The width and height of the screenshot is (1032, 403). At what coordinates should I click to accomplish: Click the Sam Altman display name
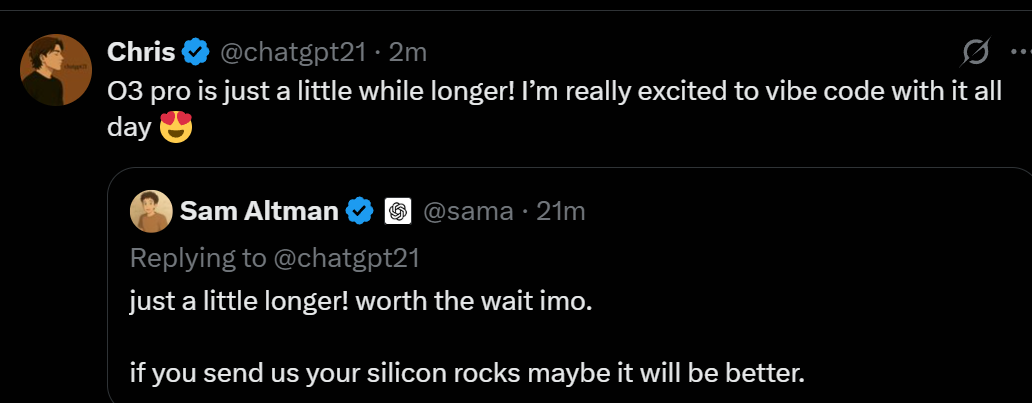(259, 211)
